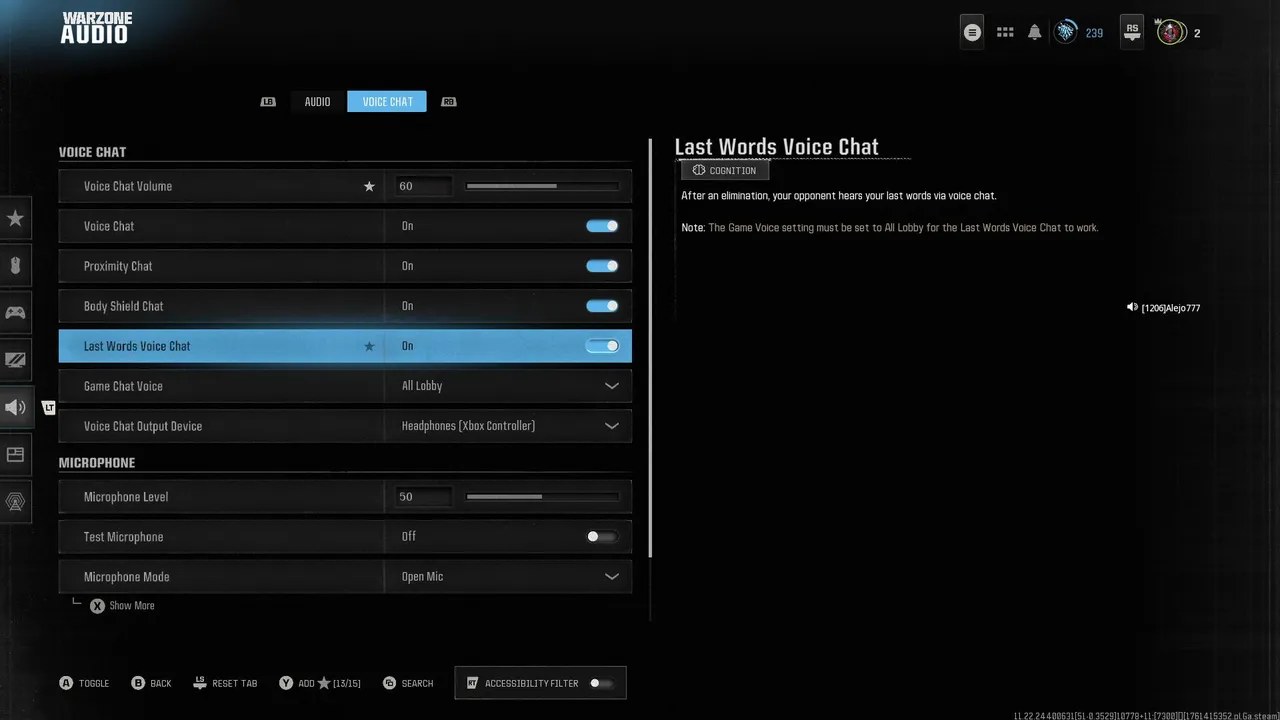This screenshot has height=720, width=1280.
Task: Click the A button Toggle prompt
Action: (x=84, y=683)
